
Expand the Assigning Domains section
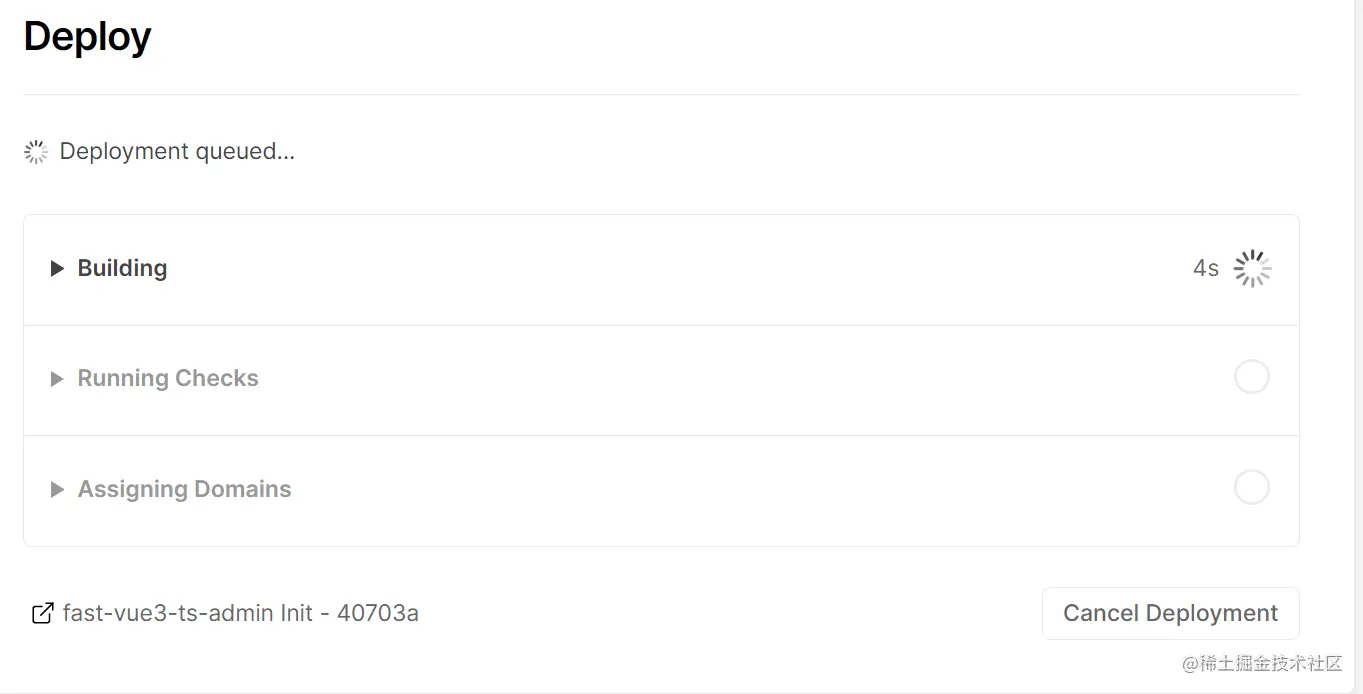[x=57, y=488]
